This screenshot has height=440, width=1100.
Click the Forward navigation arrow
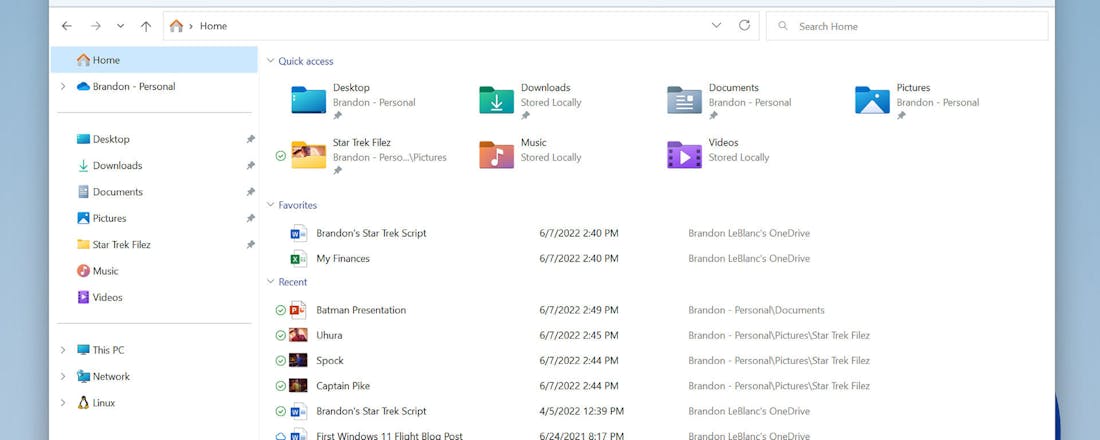pos(95,26)
